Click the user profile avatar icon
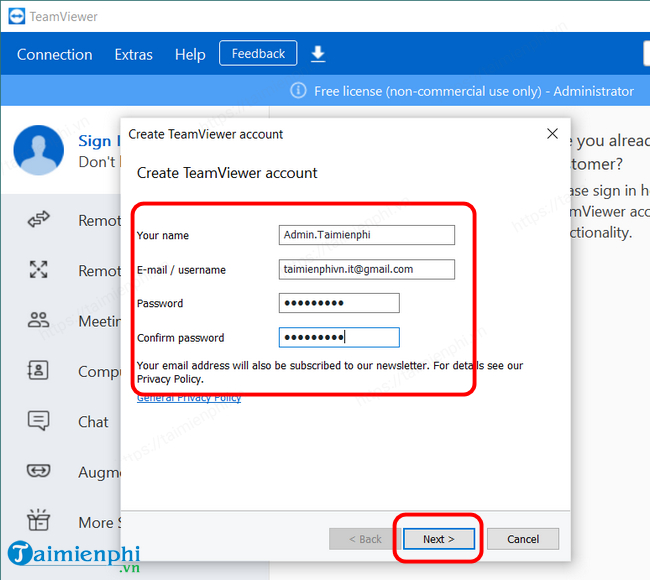Screen dimensions: 650x580 pos(39,150)
